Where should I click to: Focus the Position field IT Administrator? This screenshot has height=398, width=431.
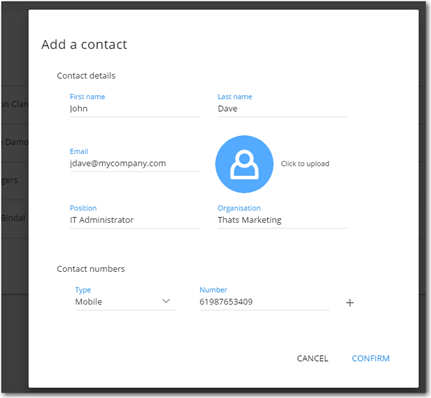(x=135, y=220)
